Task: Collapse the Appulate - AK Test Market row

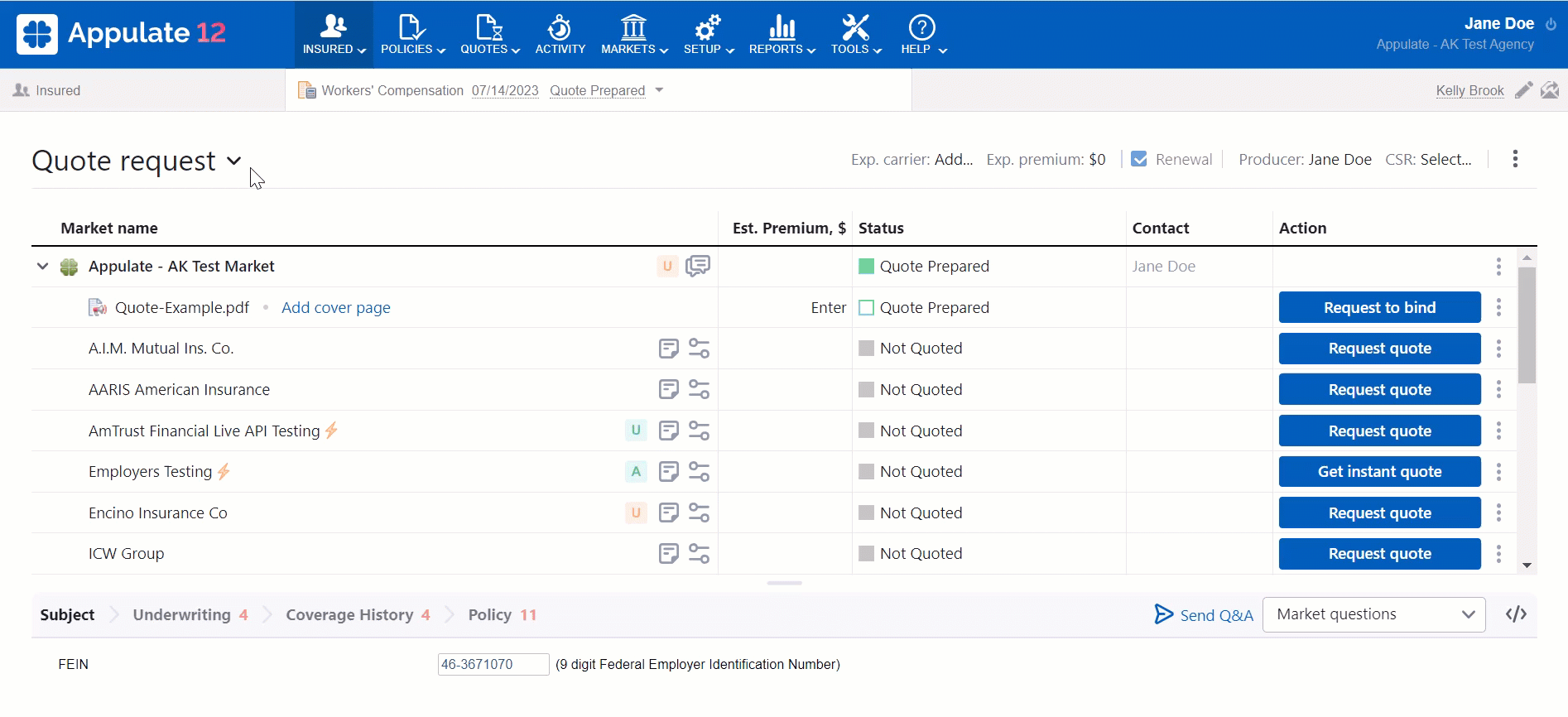Action: (x=42, y=266)
